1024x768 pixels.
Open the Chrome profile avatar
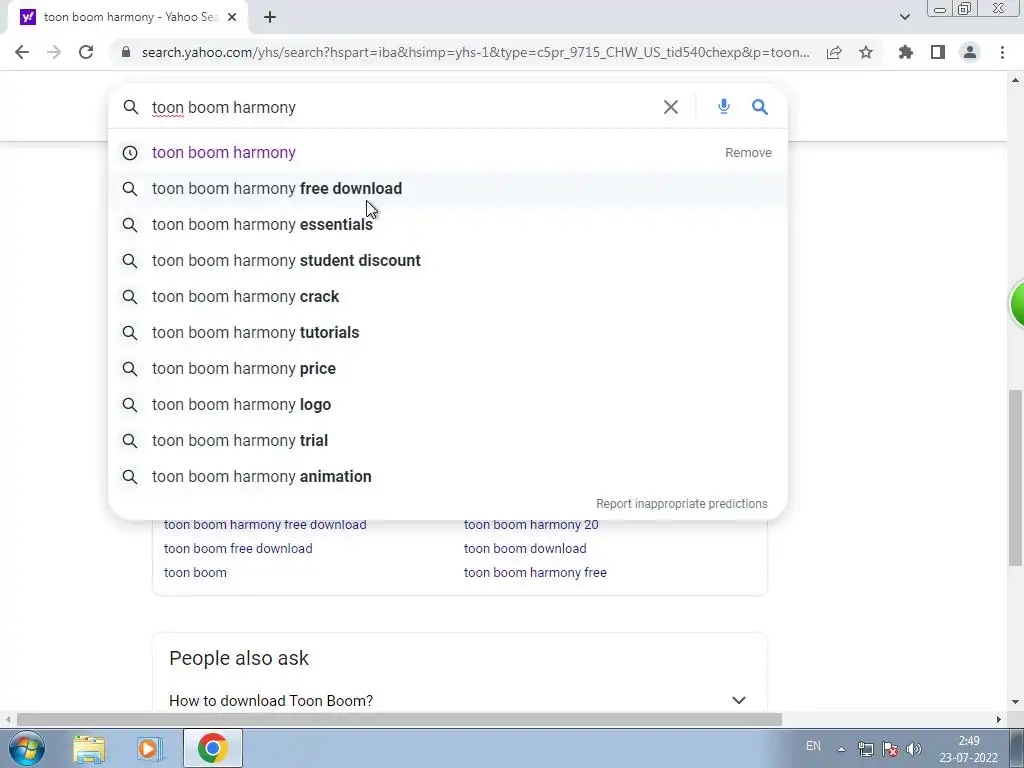click(970, 52)
